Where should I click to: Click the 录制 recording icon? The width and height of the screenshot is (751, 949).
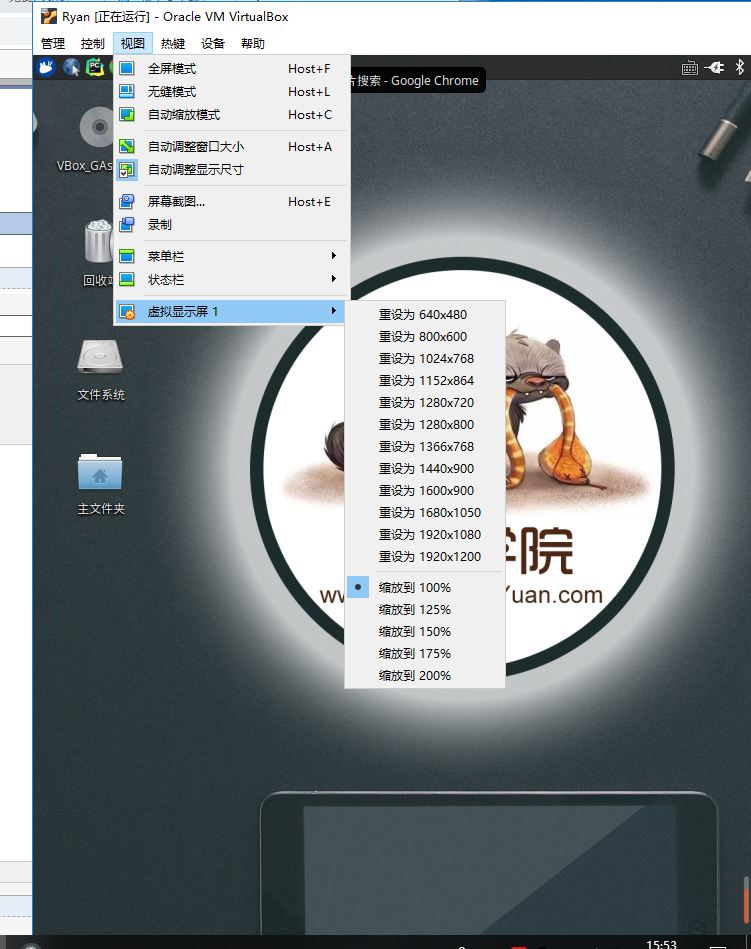coord(126,225)
